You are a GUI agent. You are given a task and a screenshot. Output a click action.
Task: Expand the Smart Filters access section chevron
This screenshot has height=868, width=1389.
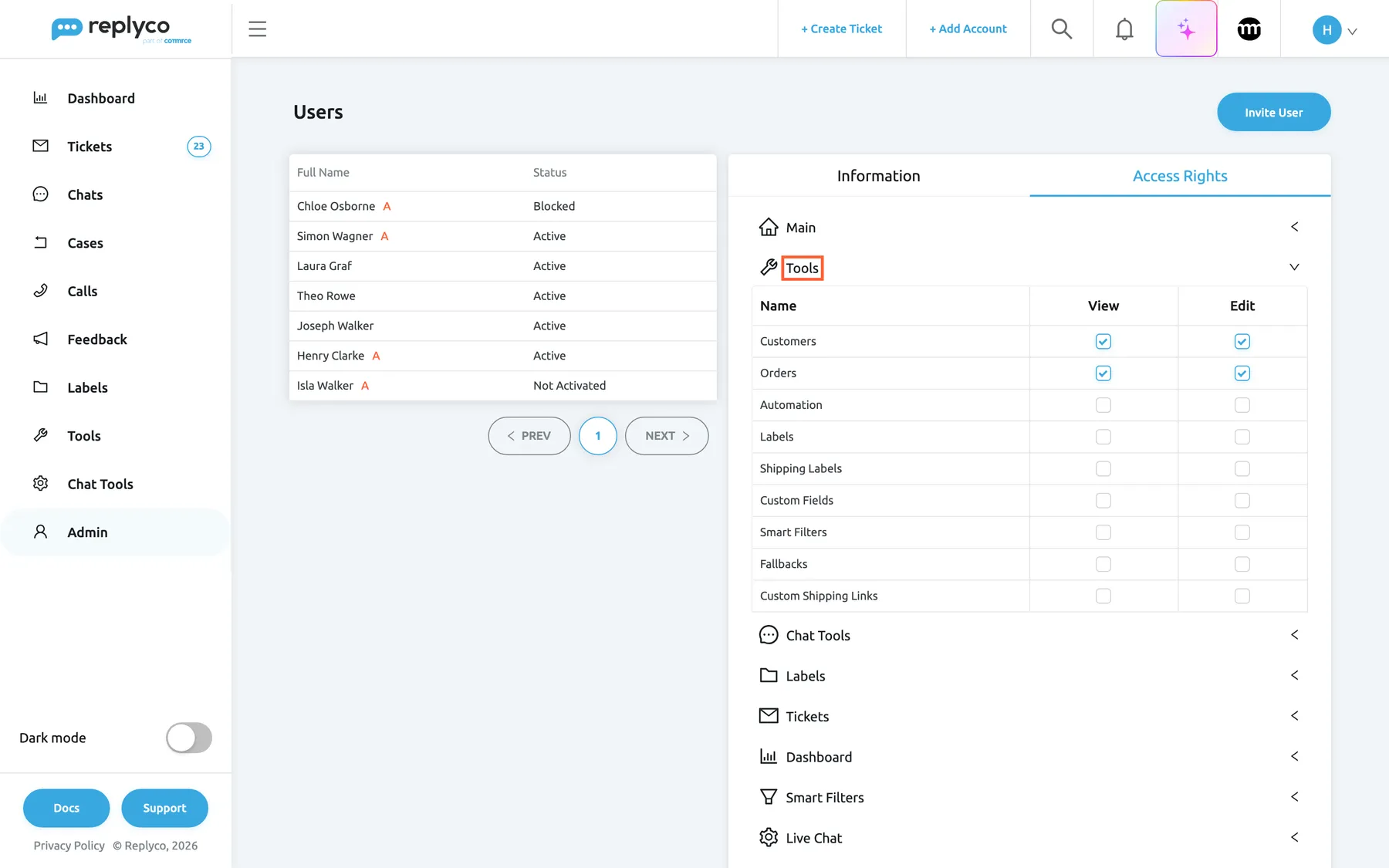tap(1294, 796)
